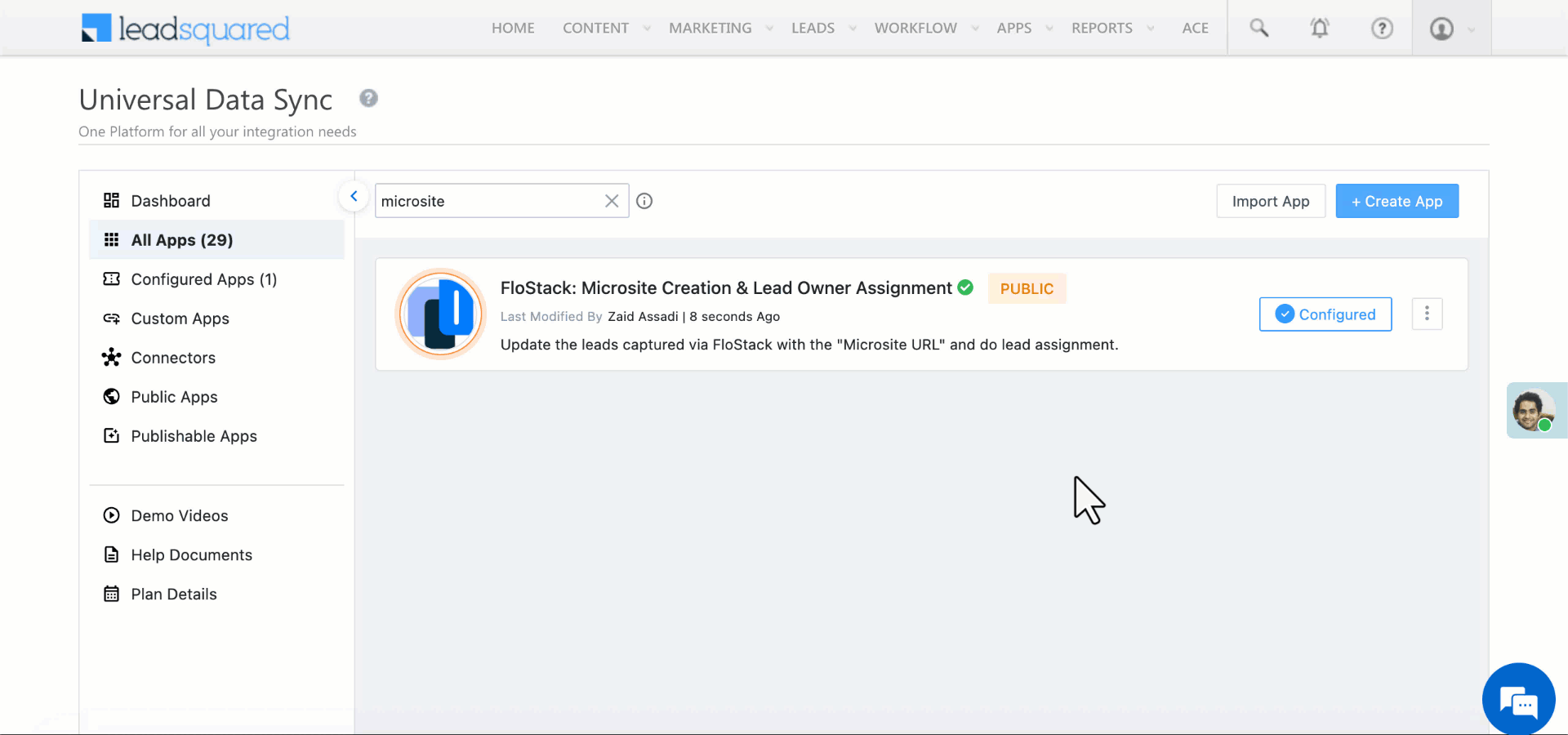The width and height of the screenshot is (1568, 735).
Task: Open the notifications bell
Action: [1320, 27]
